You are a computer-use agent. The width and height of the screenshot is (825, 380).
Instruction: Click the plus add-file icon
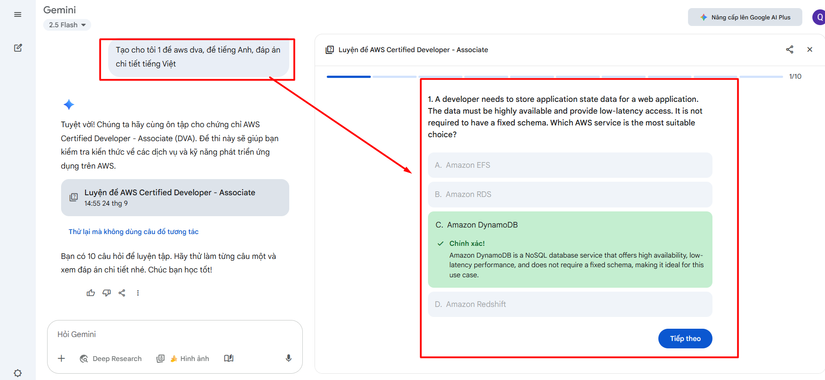pos(61,358)
